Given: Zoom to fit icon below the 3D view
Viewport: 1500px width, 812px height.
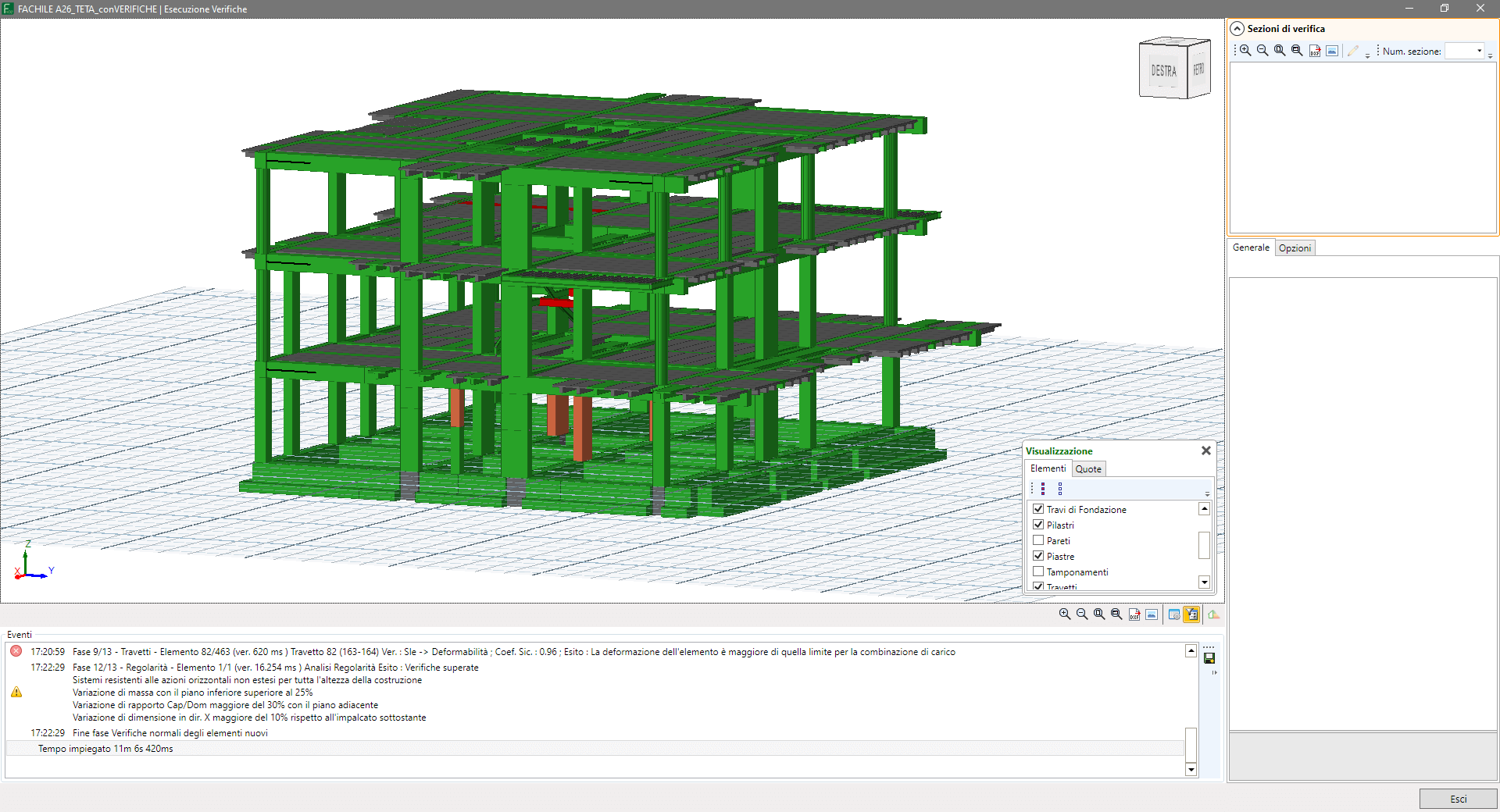Looking at the screenshot, I should [1099, 614].
